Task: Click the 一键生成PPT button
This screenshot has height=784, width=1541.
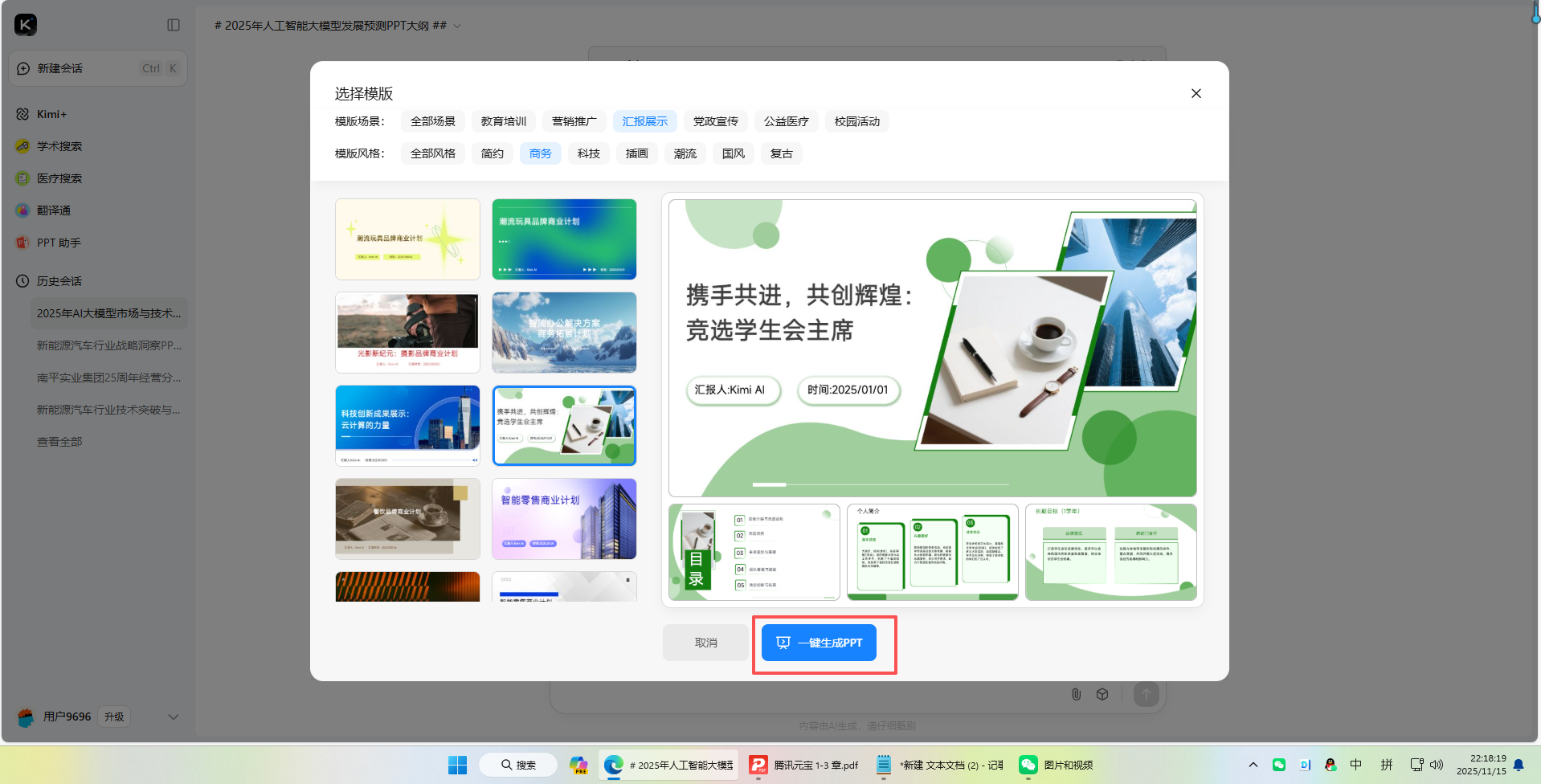Action: 818,642
